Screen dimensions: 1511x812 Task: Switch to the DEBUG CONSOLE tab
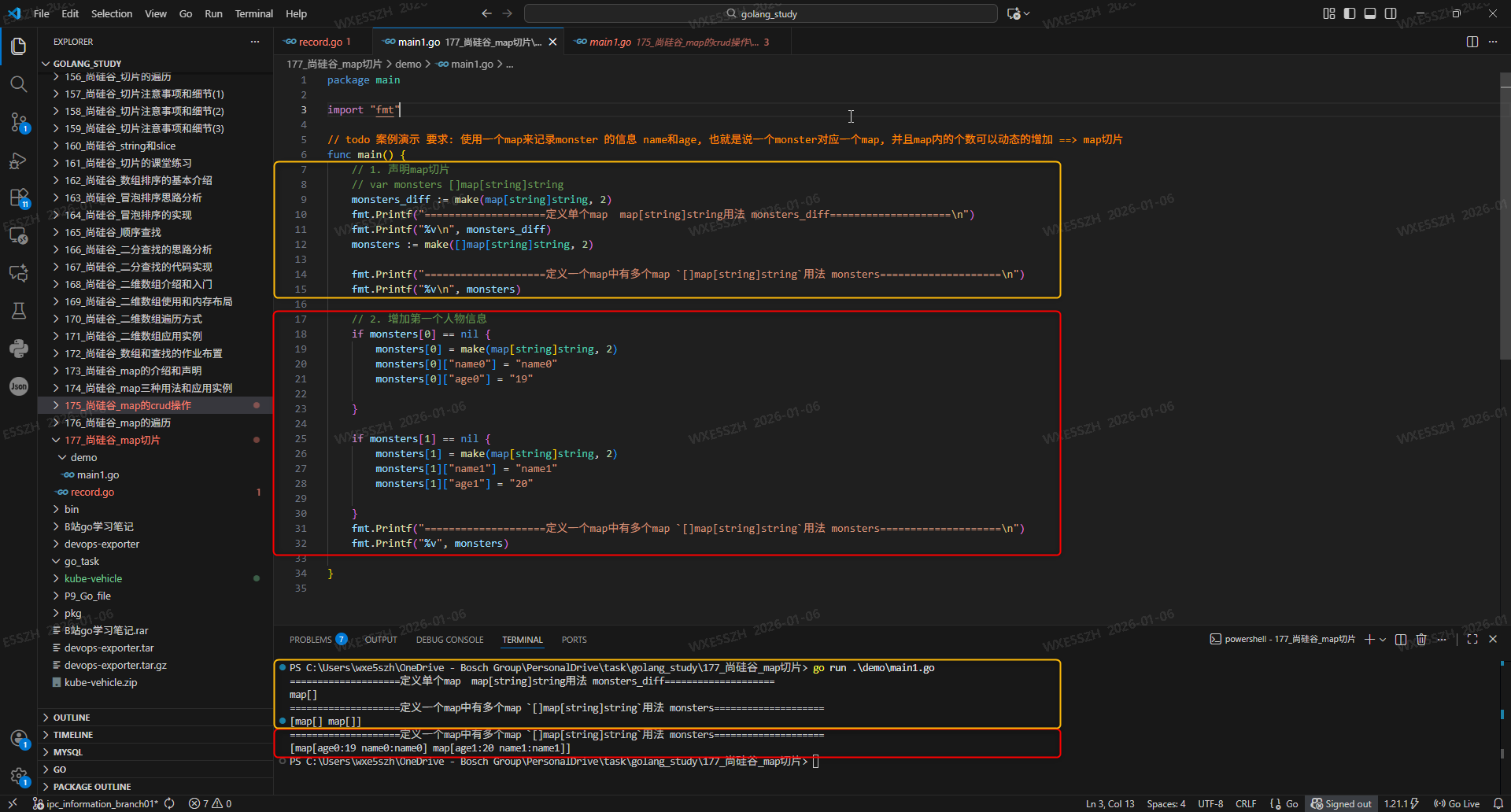pos(450,640)
